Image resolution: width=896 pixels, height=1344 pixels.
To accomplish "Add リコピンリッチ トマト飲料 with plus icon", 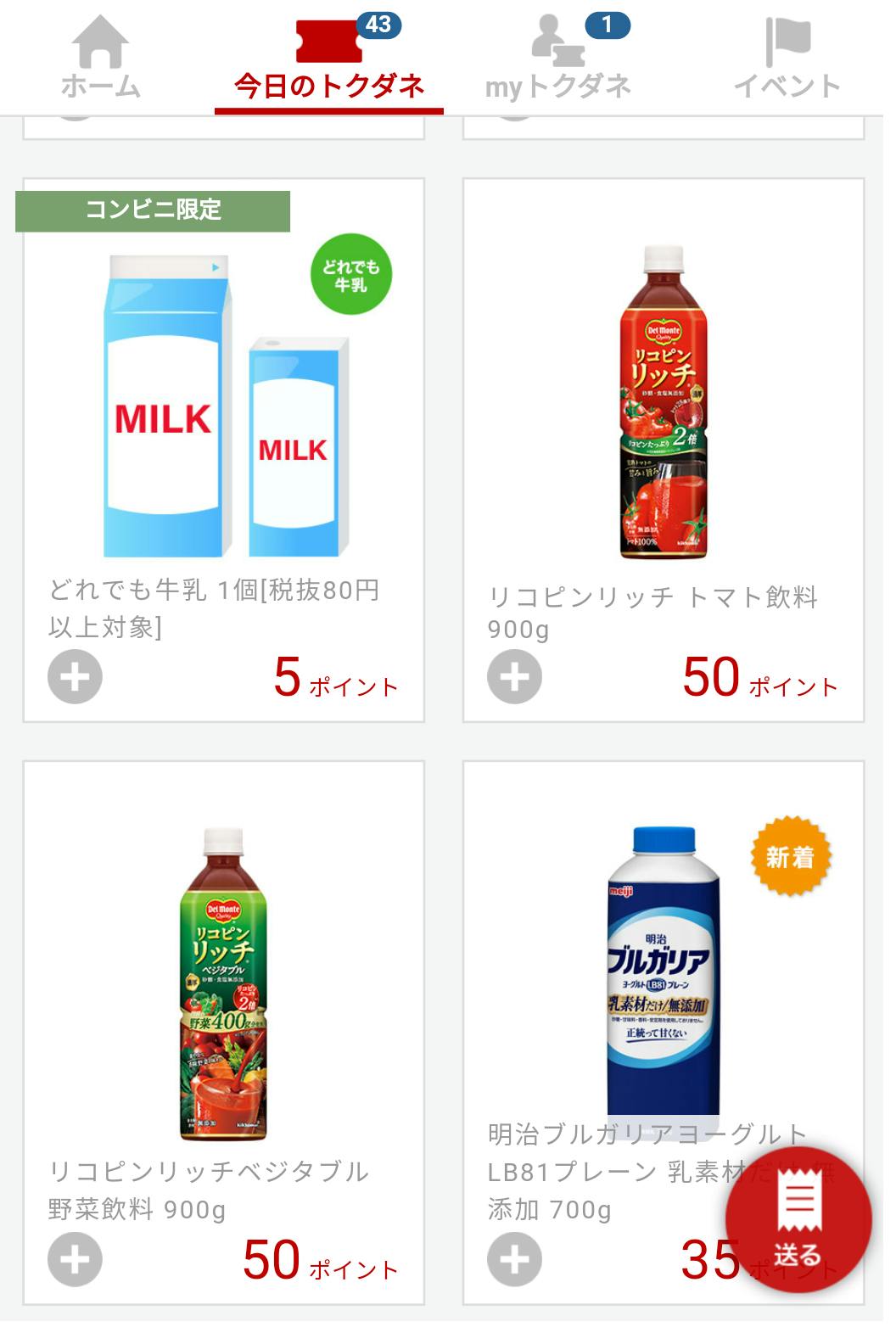I will (514, 677).
